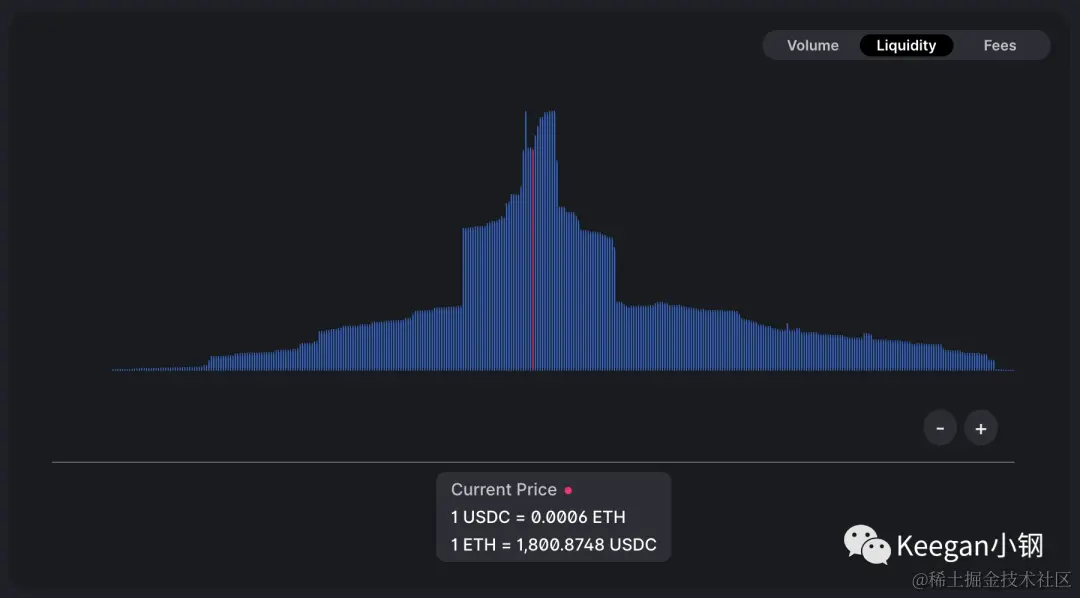The height and width of the screenshot is (598, 1080).
Task: Zoom out with the minus button
Action: coord(940,428)
